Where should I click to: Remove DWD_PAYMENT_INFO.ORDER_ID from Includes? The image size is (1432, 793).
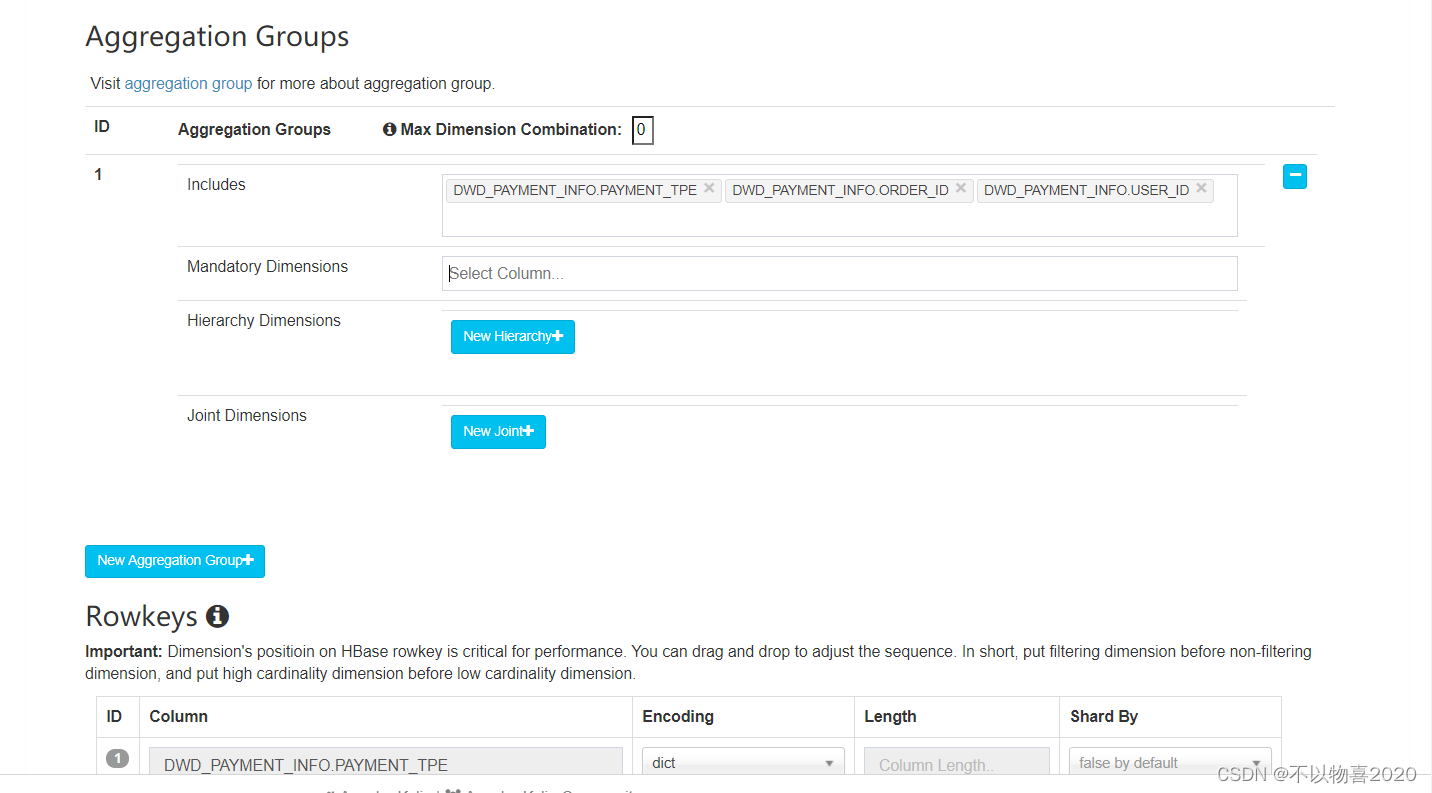click(961, 188)
